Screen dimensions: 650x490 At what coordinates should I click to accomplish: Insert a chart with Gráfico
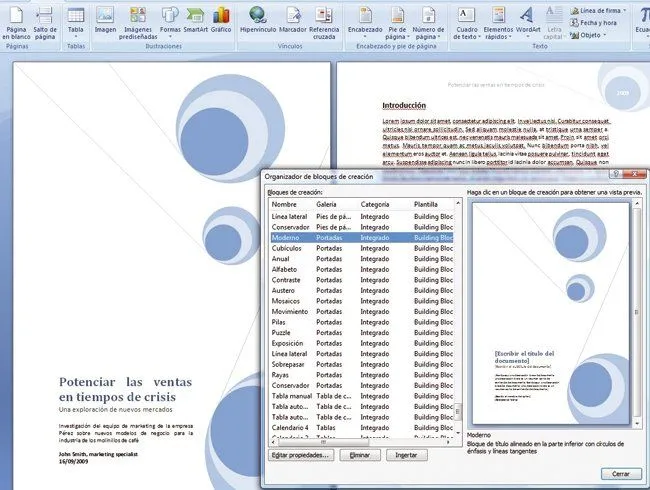point(221,21)
